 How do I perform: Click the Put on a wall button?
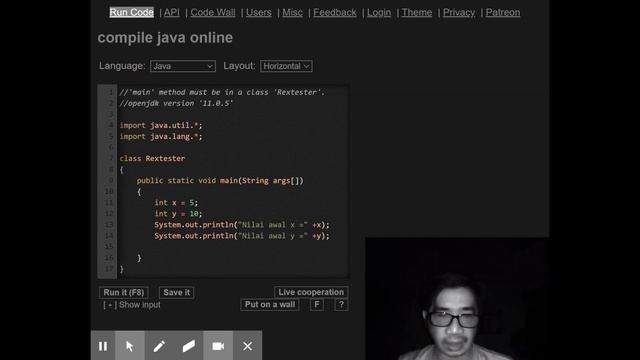(270, 304)
